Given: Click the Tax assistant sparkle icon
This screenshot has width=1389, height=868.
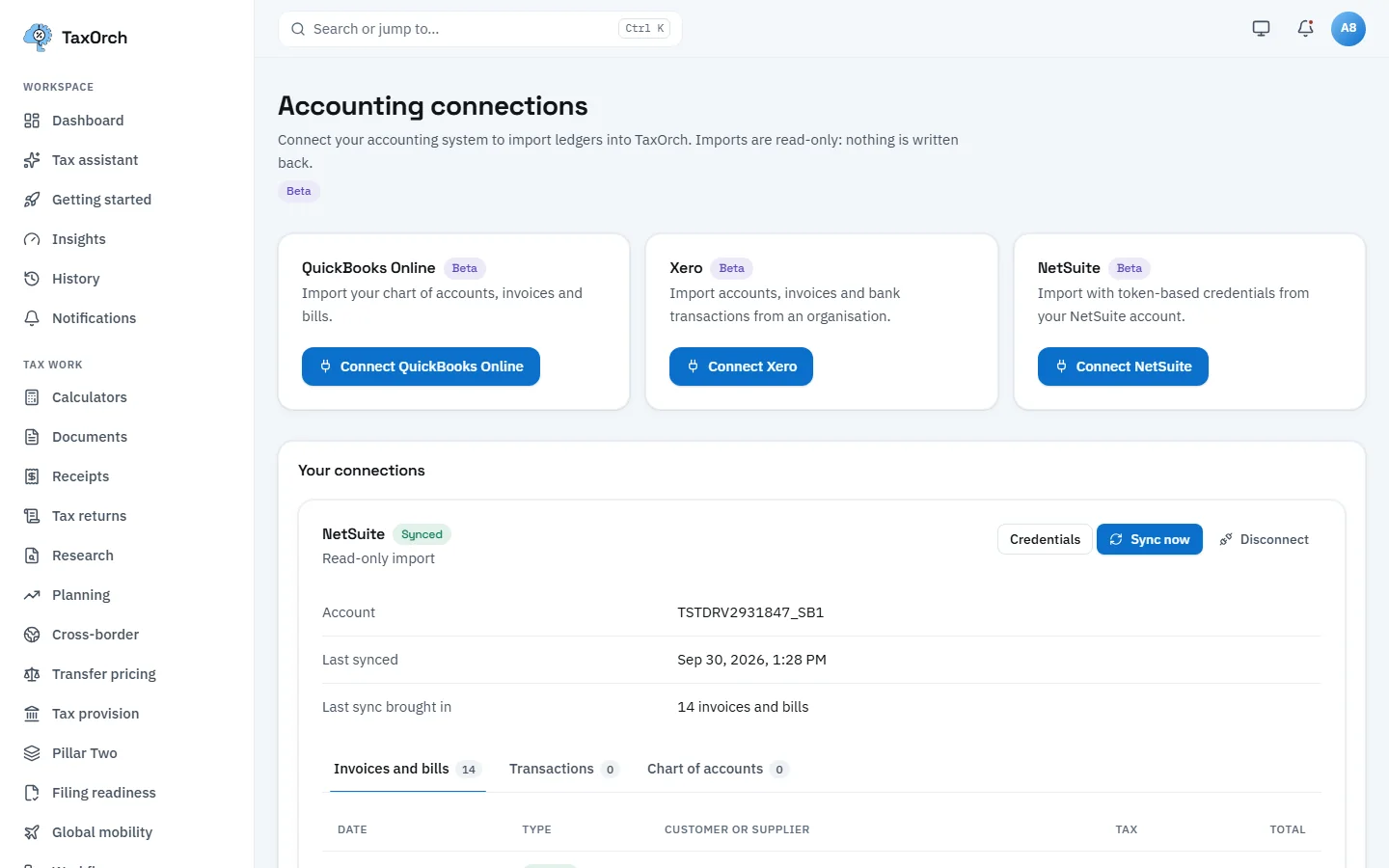Looking at the screenshot, I should tap(32, 160).
